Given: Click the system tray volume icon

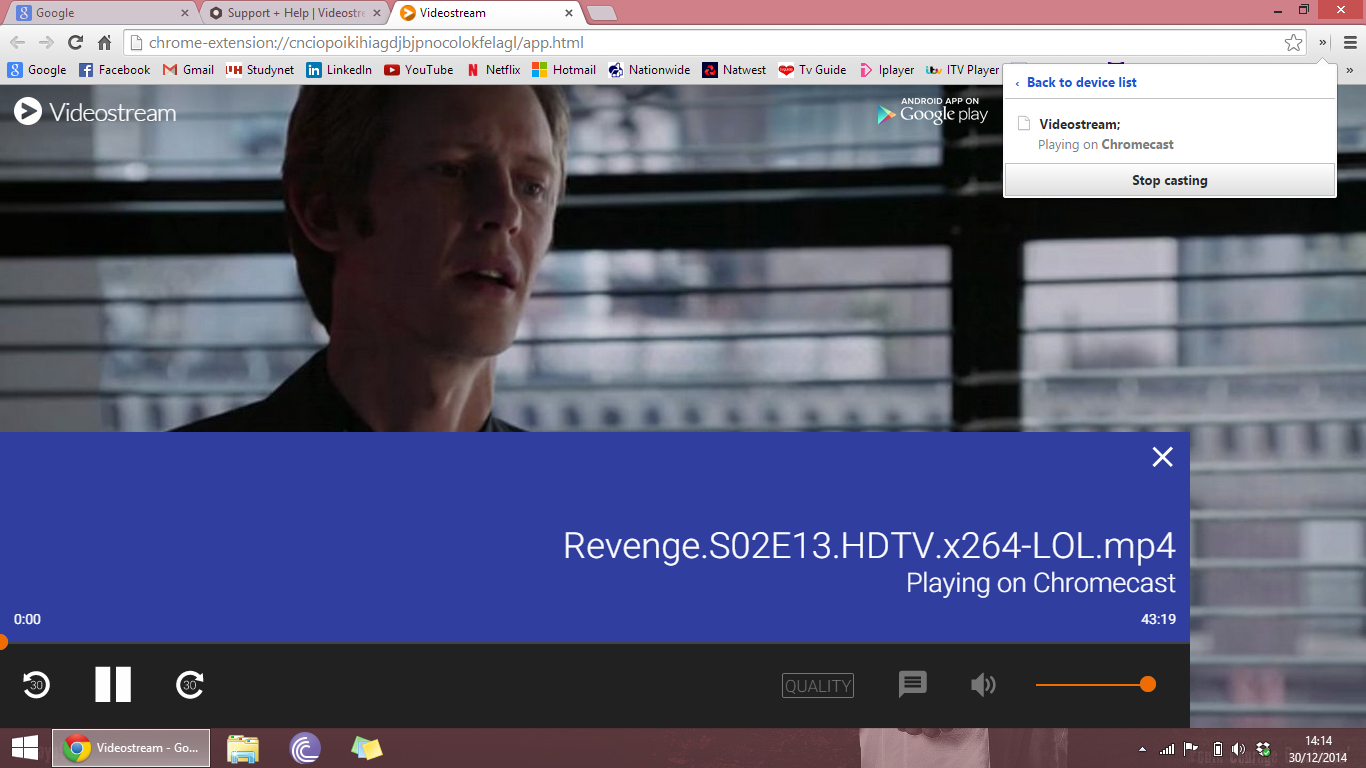Looking at the screenshot, I should click(1238, 749).
